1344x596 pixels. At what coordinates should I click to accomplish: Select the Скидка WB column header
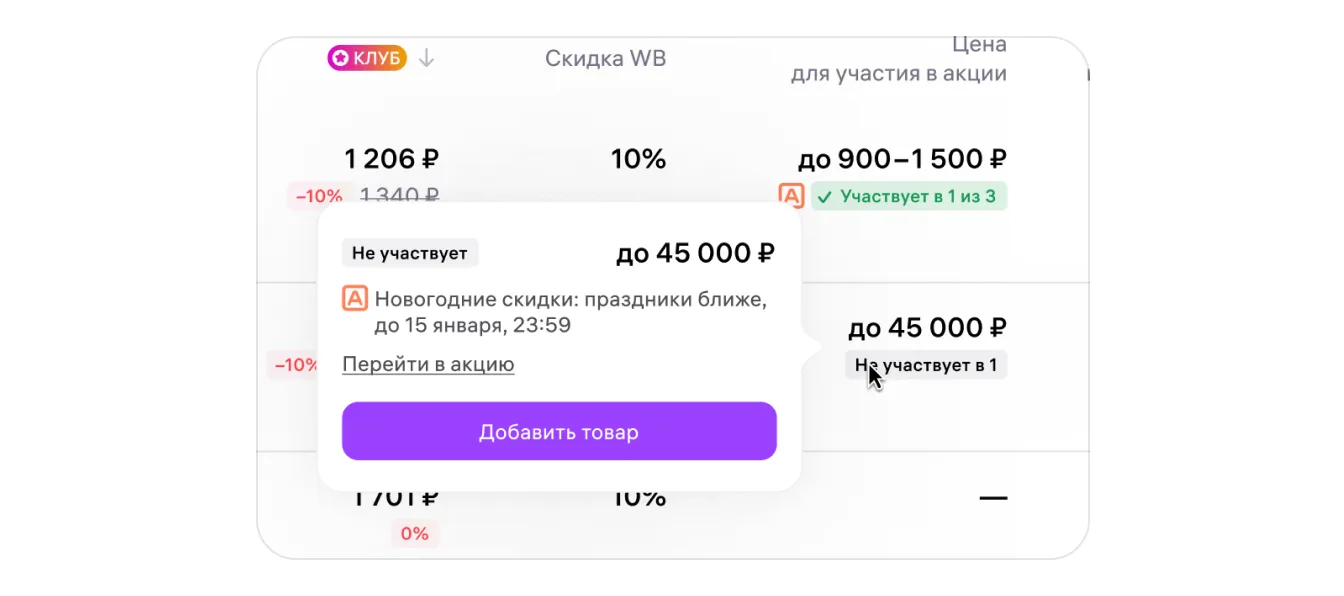(605, 59)
